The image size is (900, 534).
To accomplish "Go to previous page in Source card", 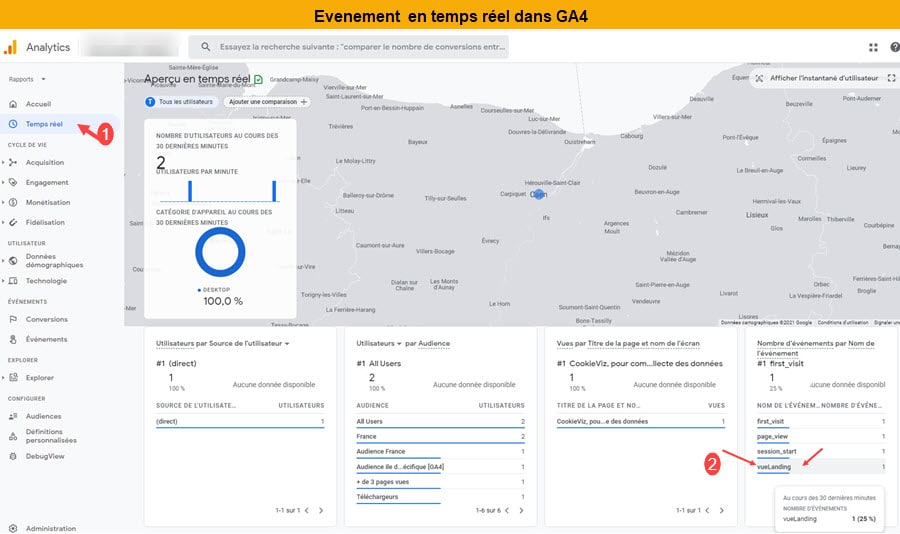I will pos(307,510).
